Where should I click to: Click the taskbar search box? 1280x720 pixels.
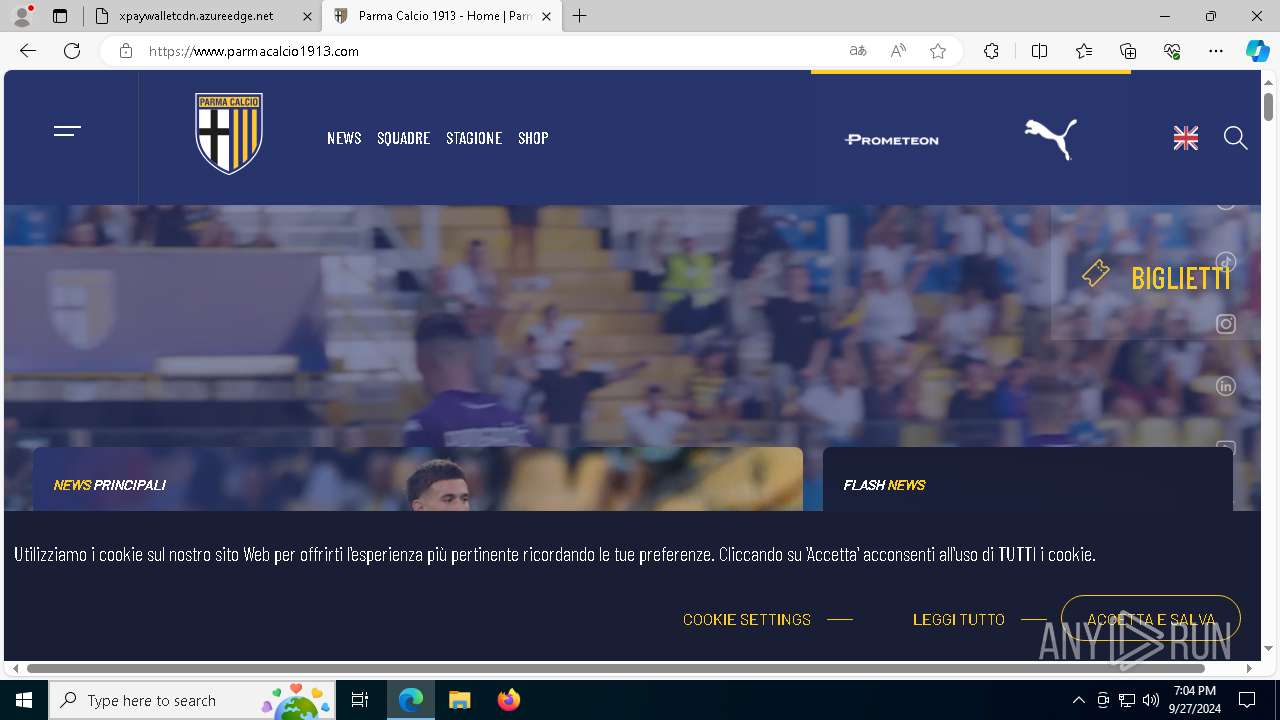194,700
